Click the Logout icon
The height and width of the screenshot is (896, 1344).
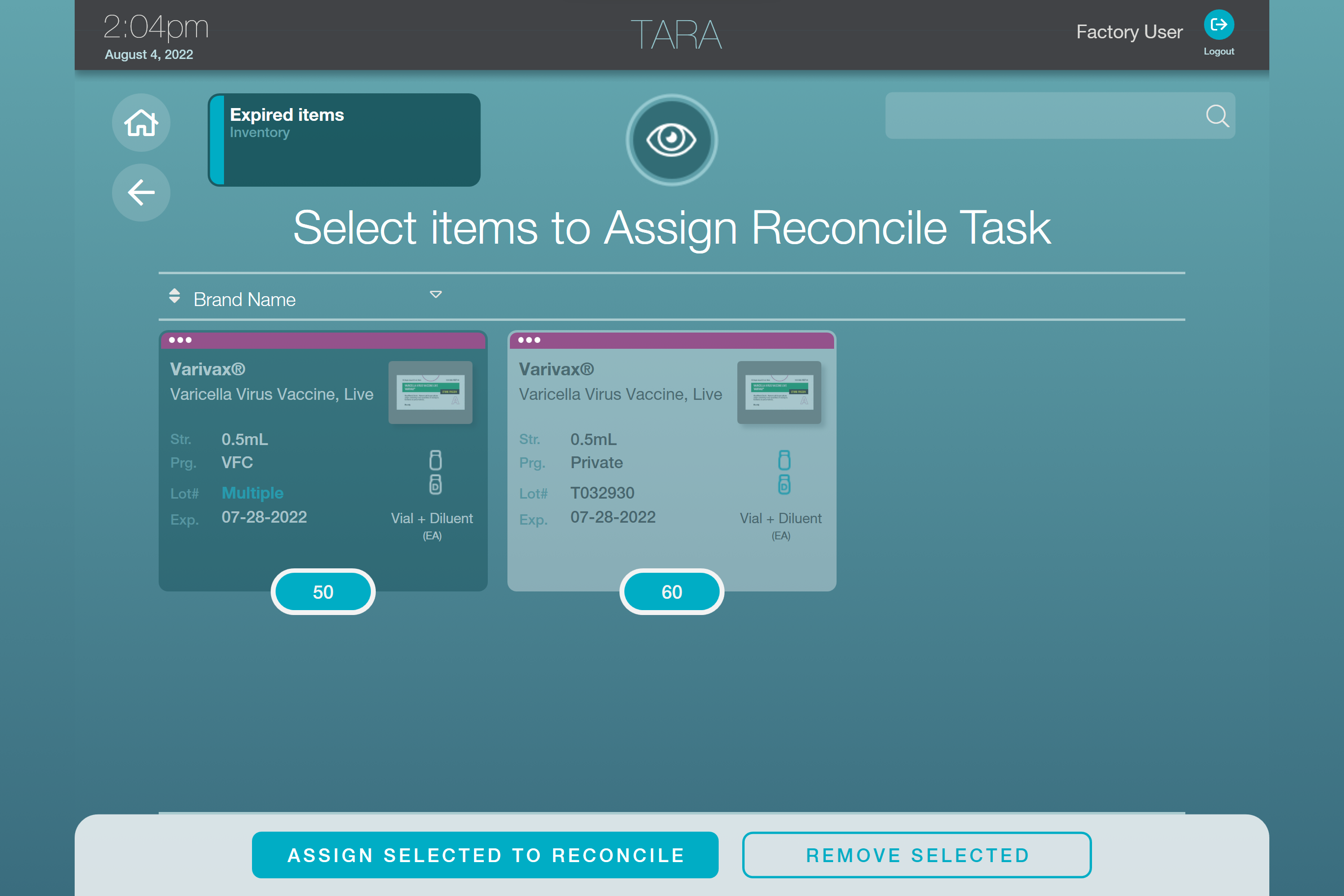coord(1218,25)
